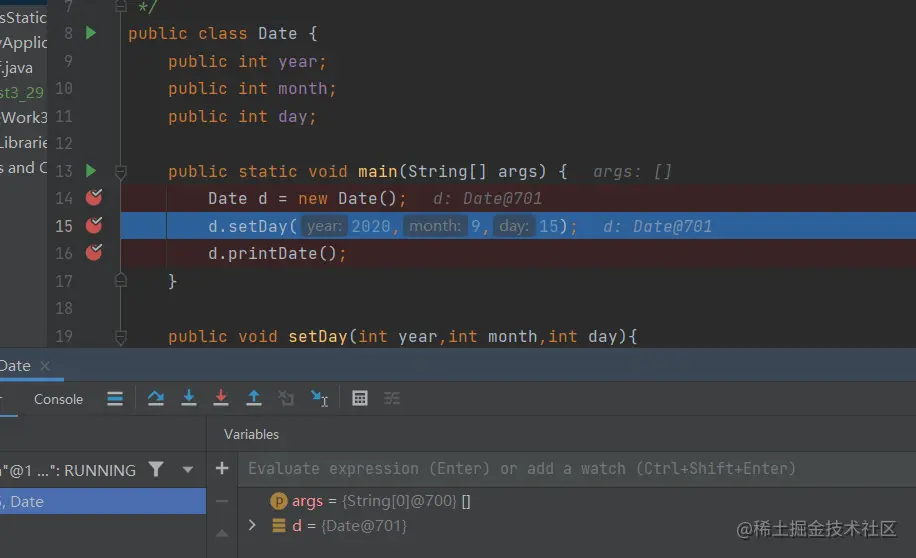Click the year field declaration on line 9
The width and height of the screenshot is (916, 558).
pos(297,61)
